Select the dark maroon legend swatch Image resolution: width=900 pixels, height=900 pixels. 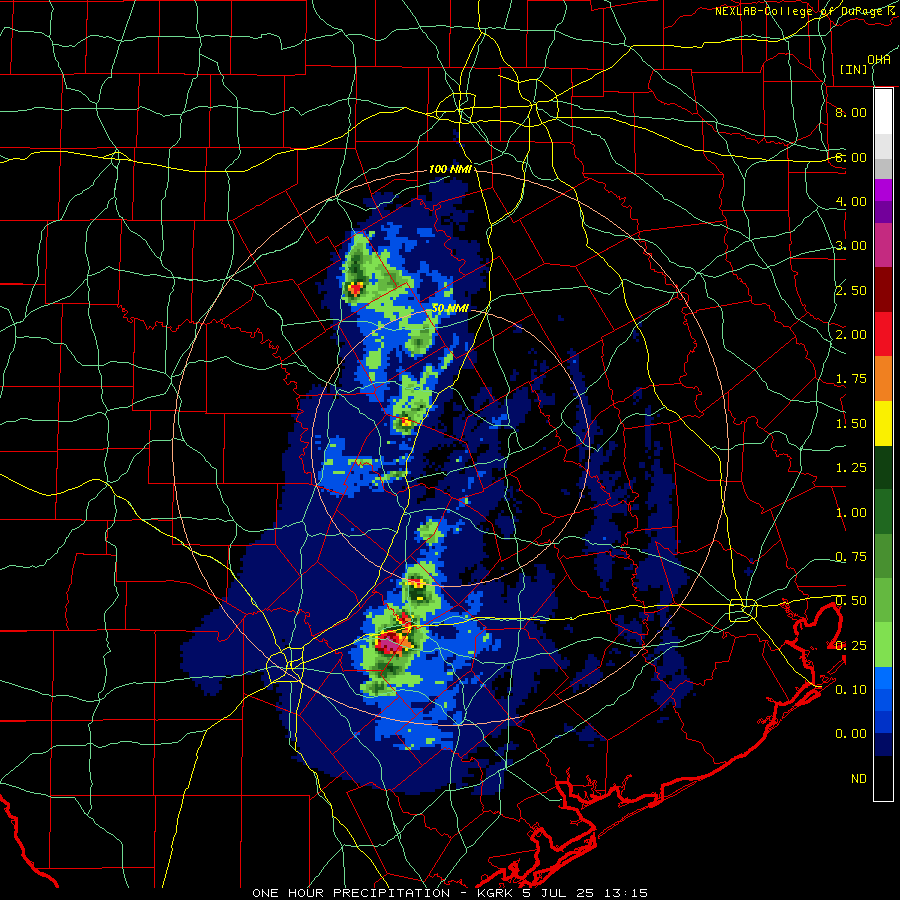pyautogui.click(x=883, y=290)
